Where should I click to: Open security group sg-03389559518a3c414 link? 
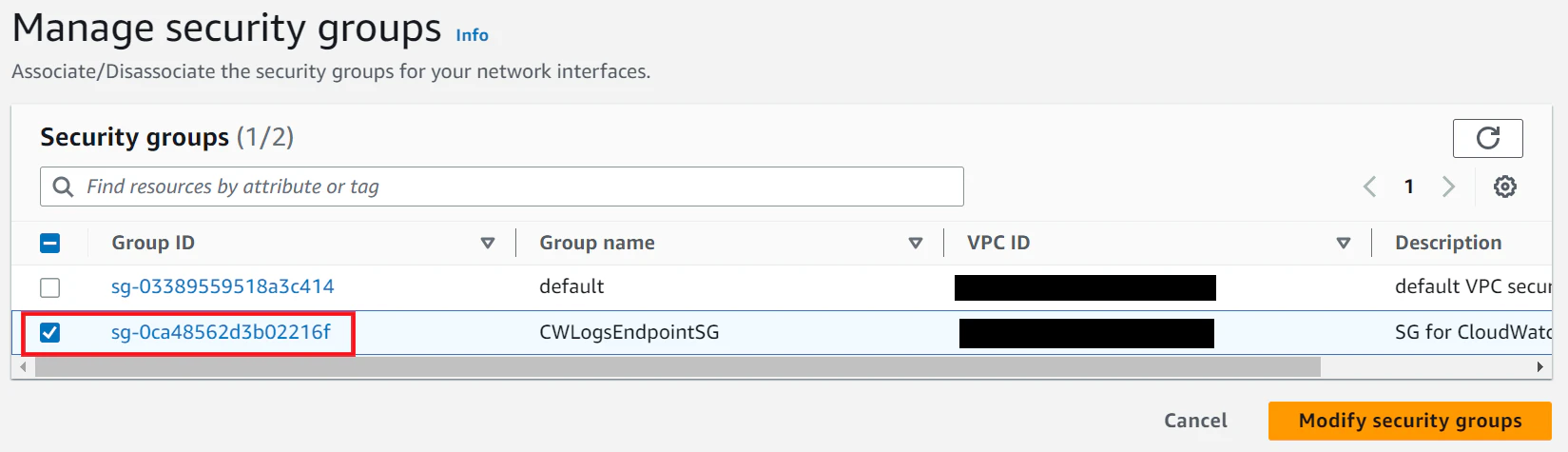coord(223,286)
